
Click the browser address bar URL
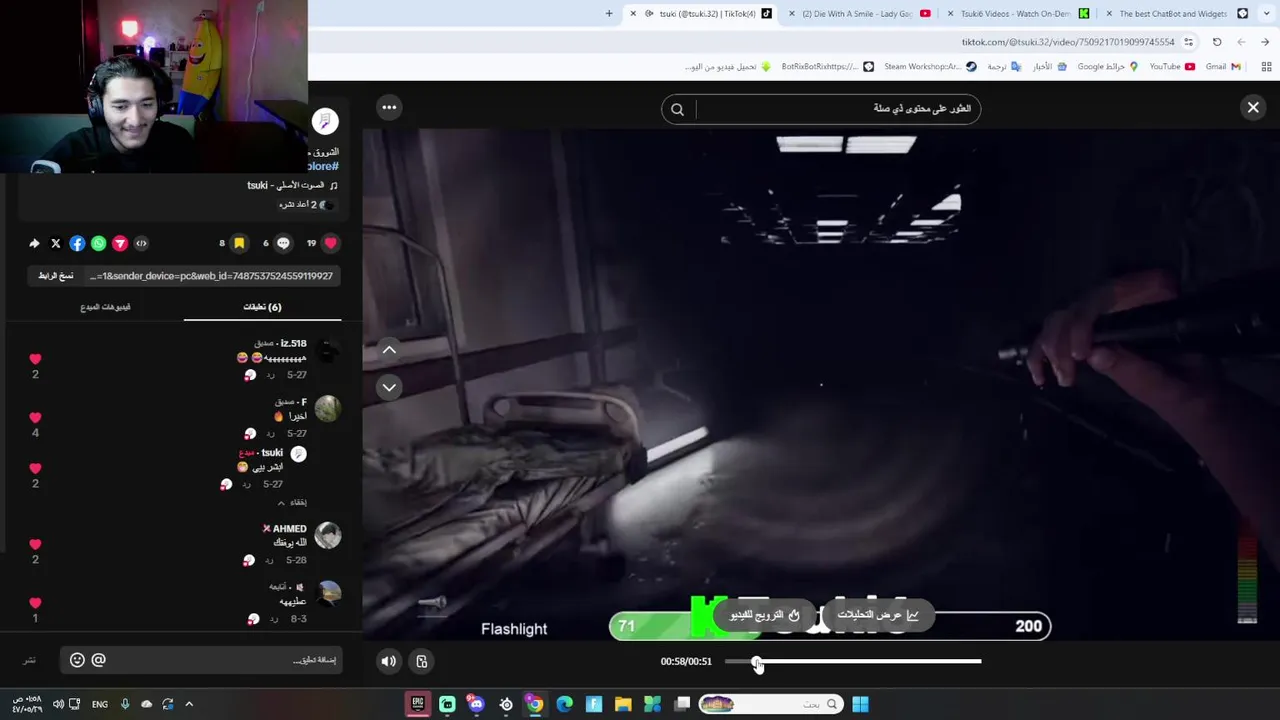click(1068, 42)
